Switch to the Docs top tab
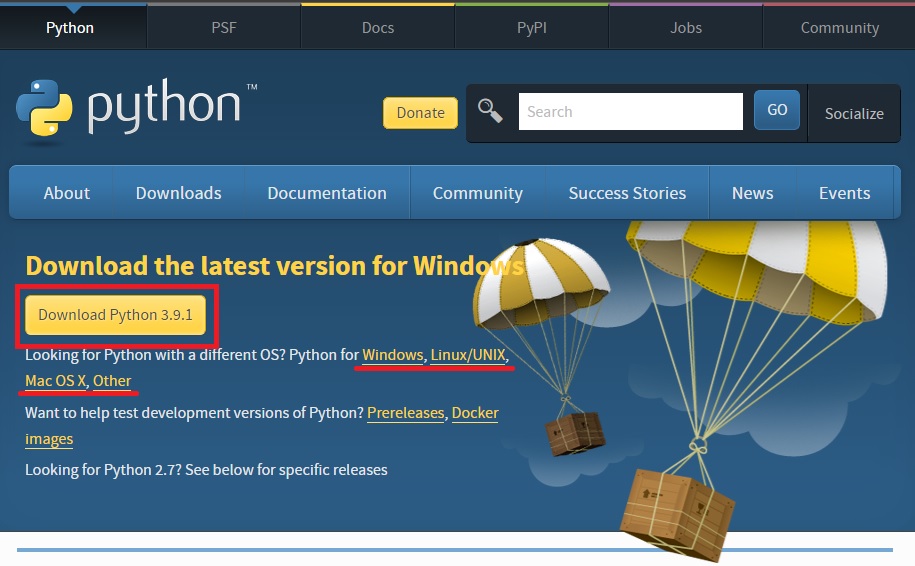 tap(378, 27)
